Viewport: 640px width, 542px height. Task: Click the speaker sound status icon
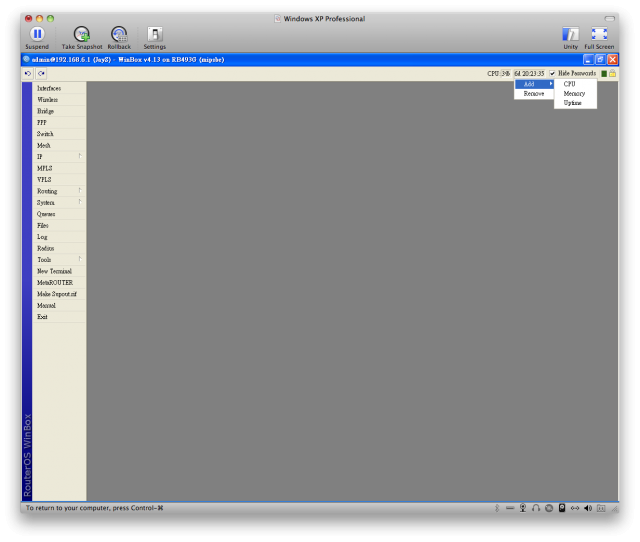(x=588, y=508)
